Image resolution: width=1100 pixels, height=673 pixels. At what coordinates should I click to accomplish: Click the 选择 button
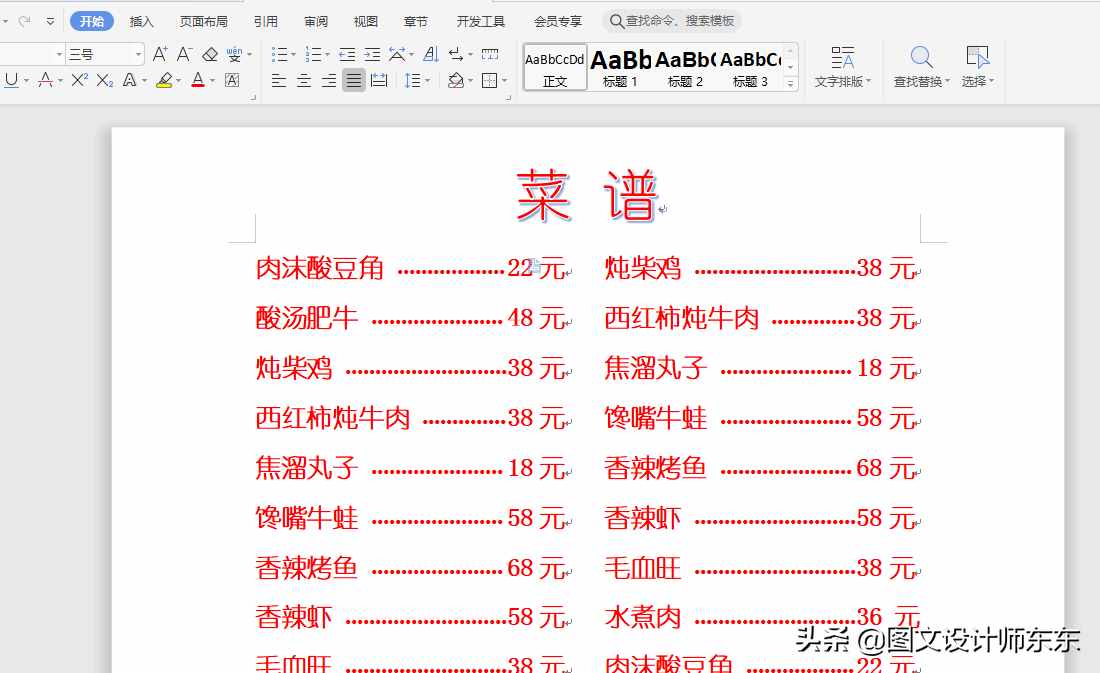coord(977,67)
